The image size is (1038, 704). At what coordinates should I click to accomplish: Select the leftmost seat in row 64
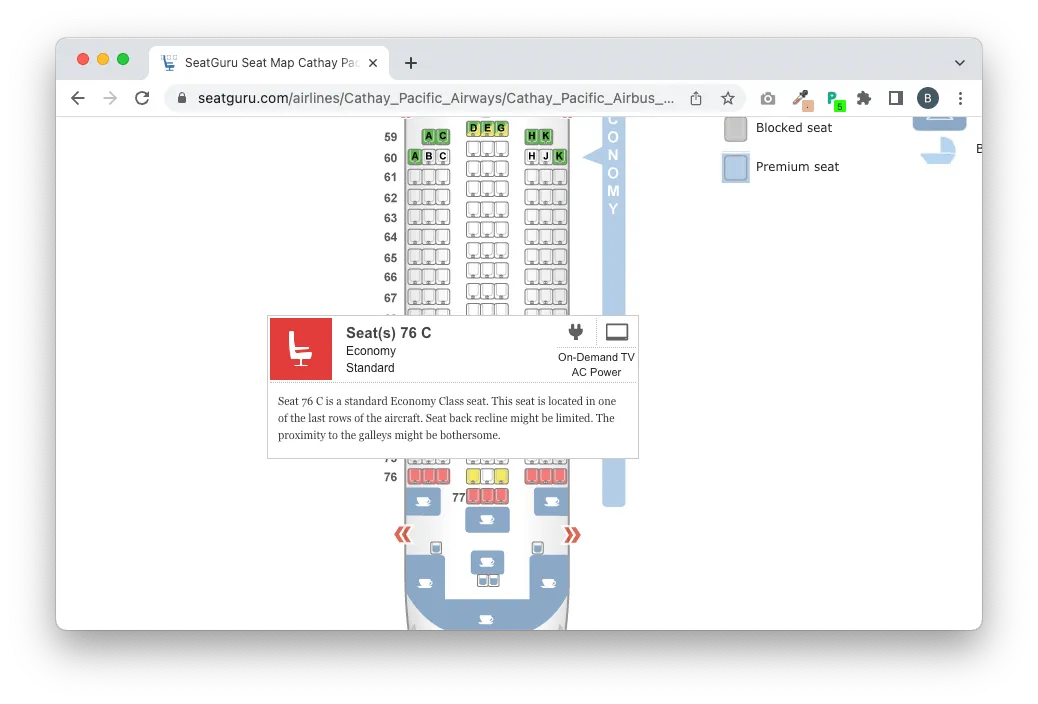[414, 236]
